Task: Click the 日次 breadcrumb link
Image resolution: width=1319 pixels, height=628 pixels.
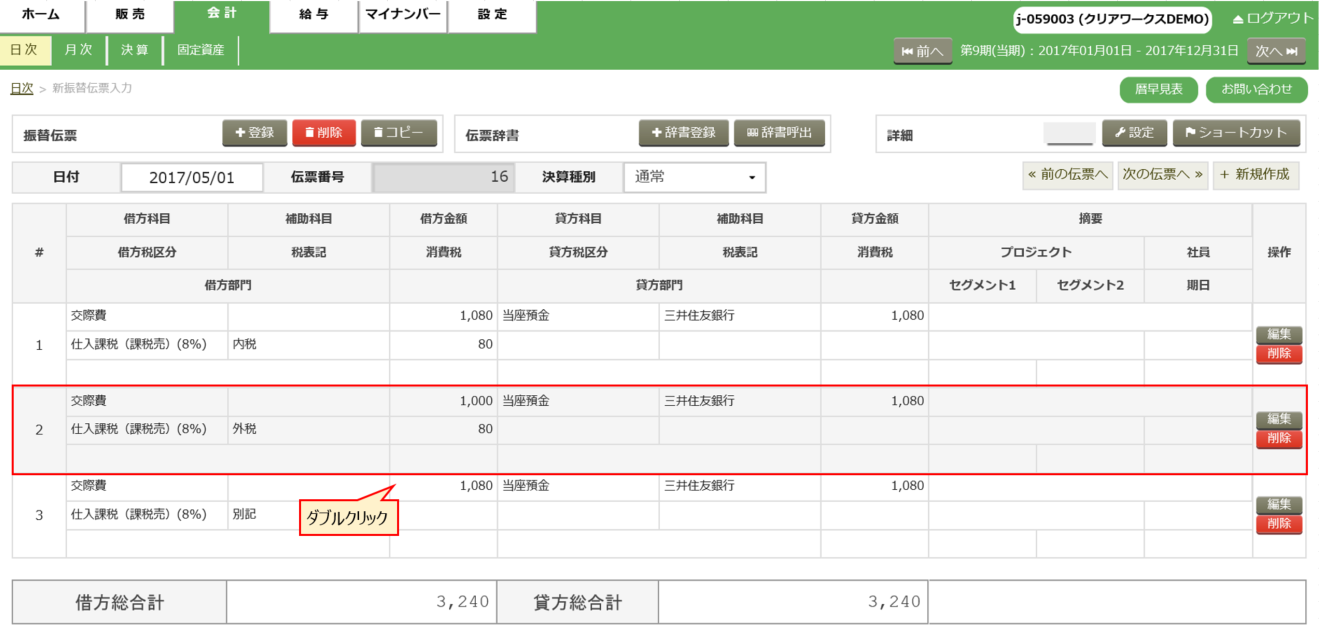Action: point(22,88)
